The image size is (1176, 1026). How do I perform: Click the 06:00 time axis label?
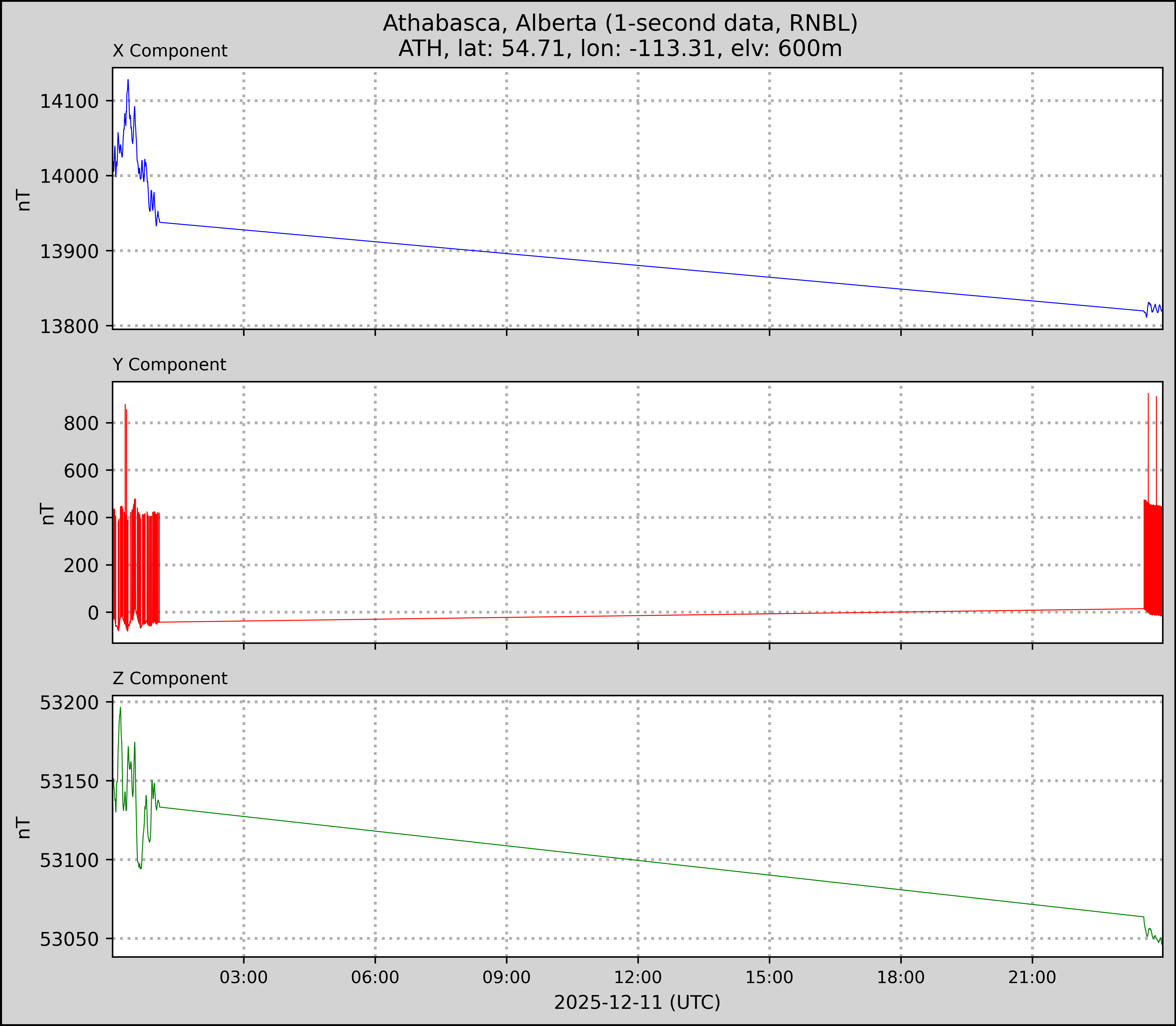pos(375,977)
